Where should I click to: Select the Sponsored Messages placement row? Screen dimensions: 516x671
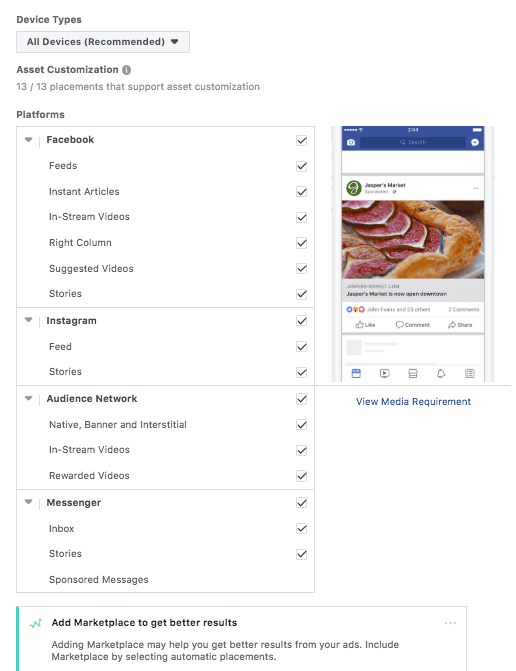tap(165, 579)
